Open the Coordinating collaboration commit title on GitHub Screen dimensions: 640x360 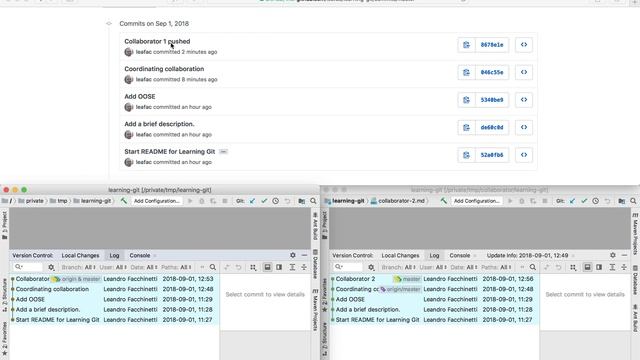[x=164, y=69]
